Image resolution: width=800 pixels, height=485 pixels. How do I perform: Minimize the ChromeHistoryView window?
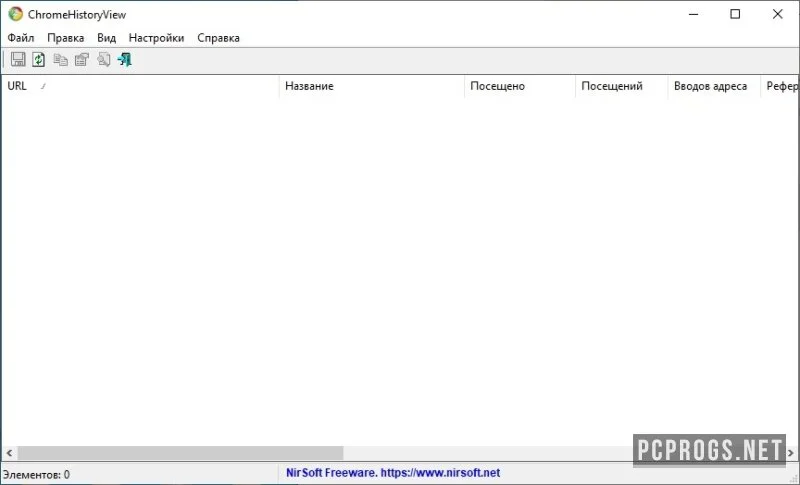tap(693, 14)
